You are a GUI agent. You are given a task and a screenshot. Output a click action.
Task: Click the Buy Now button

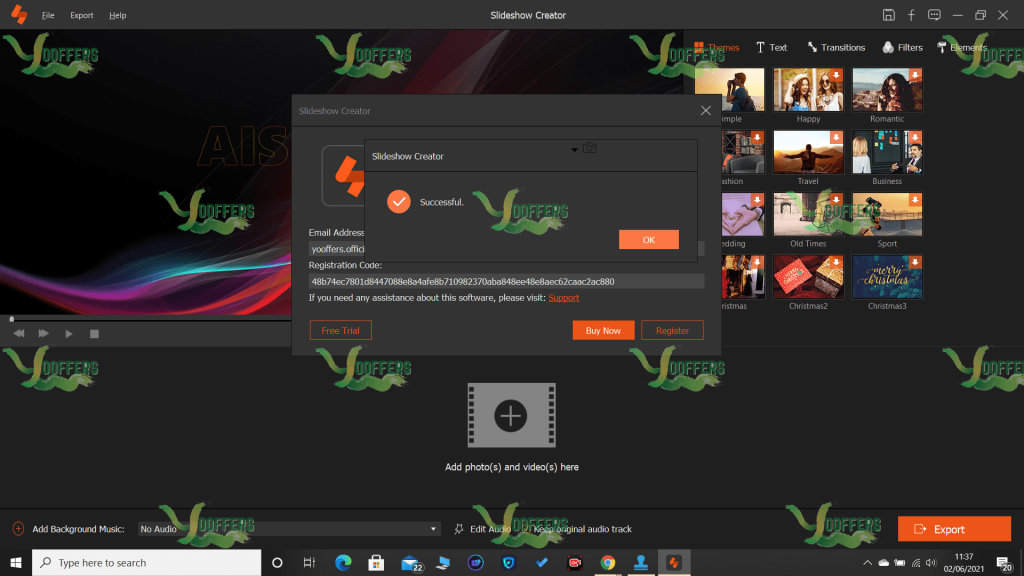coord(603,330)
